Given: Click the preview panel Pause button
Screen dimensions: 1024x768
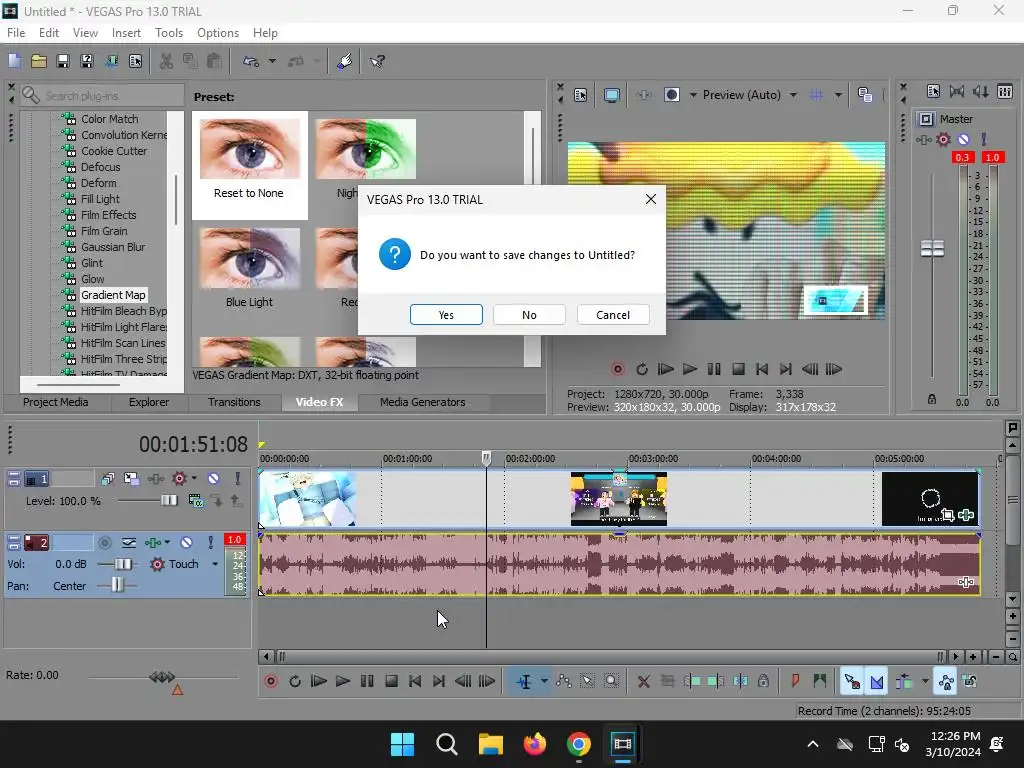Looking at the screenshot, I should point(714,369).
